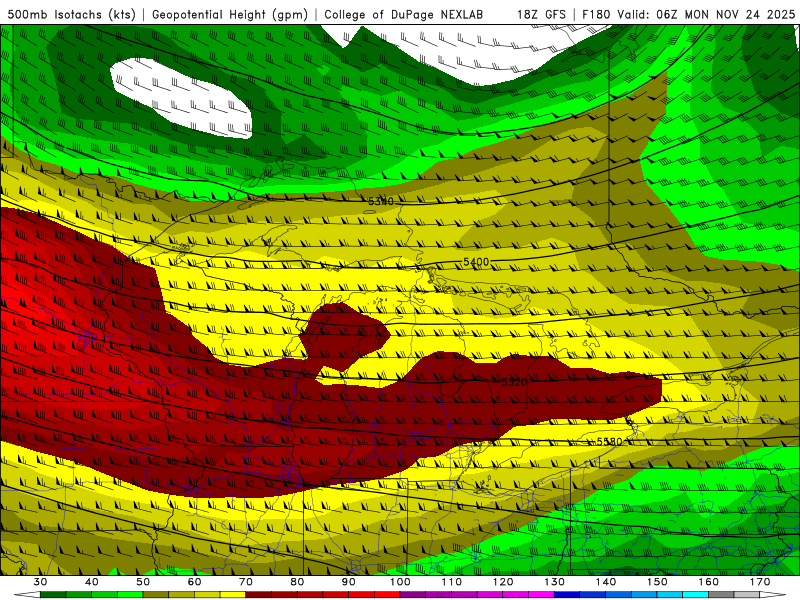800x600 pixels.
Task: Click the right arrow end of the color bar
Action: pos(773,595)
